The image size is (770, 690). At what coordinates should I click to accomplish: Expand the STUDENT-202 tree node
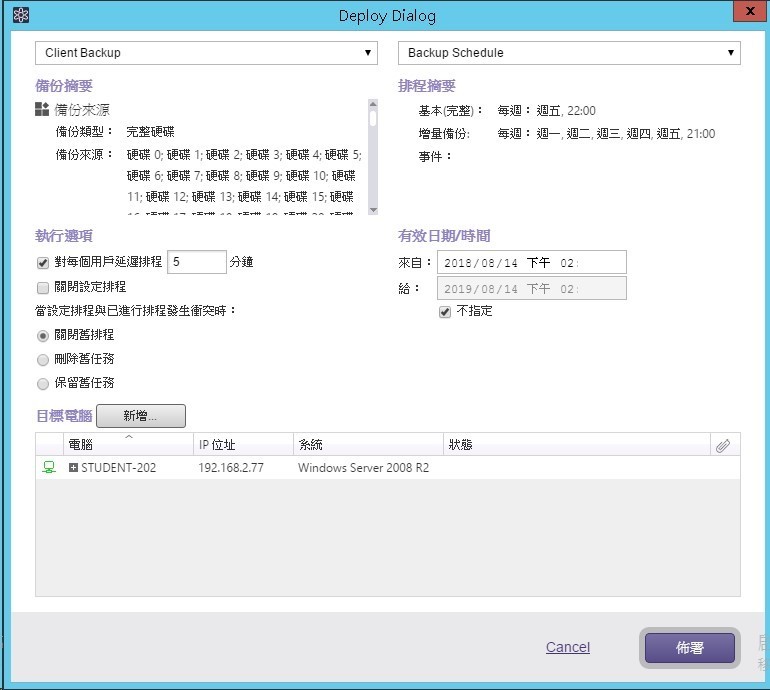pyautogui.click(x=73, y=468)
